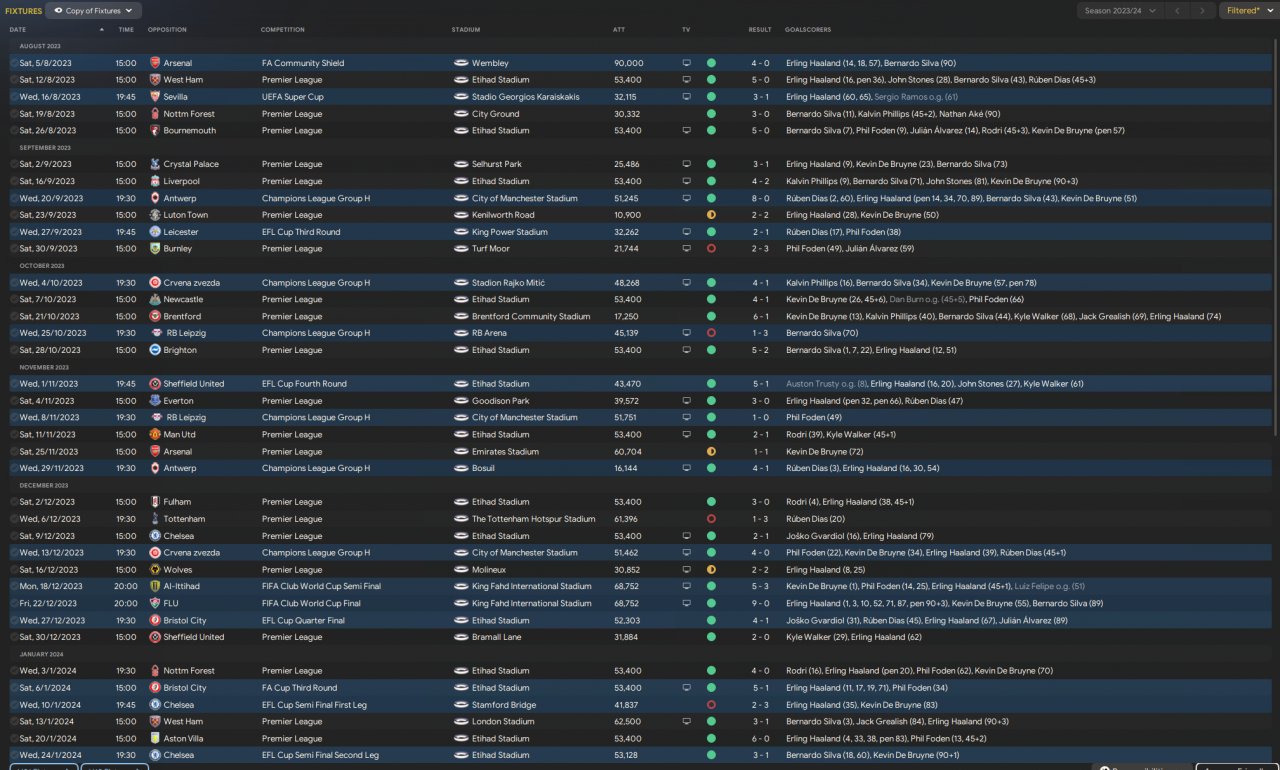Select the row circle for Fri, 22/12/2023
Screen dimensions: 1280x770
[x=14, y=604]
